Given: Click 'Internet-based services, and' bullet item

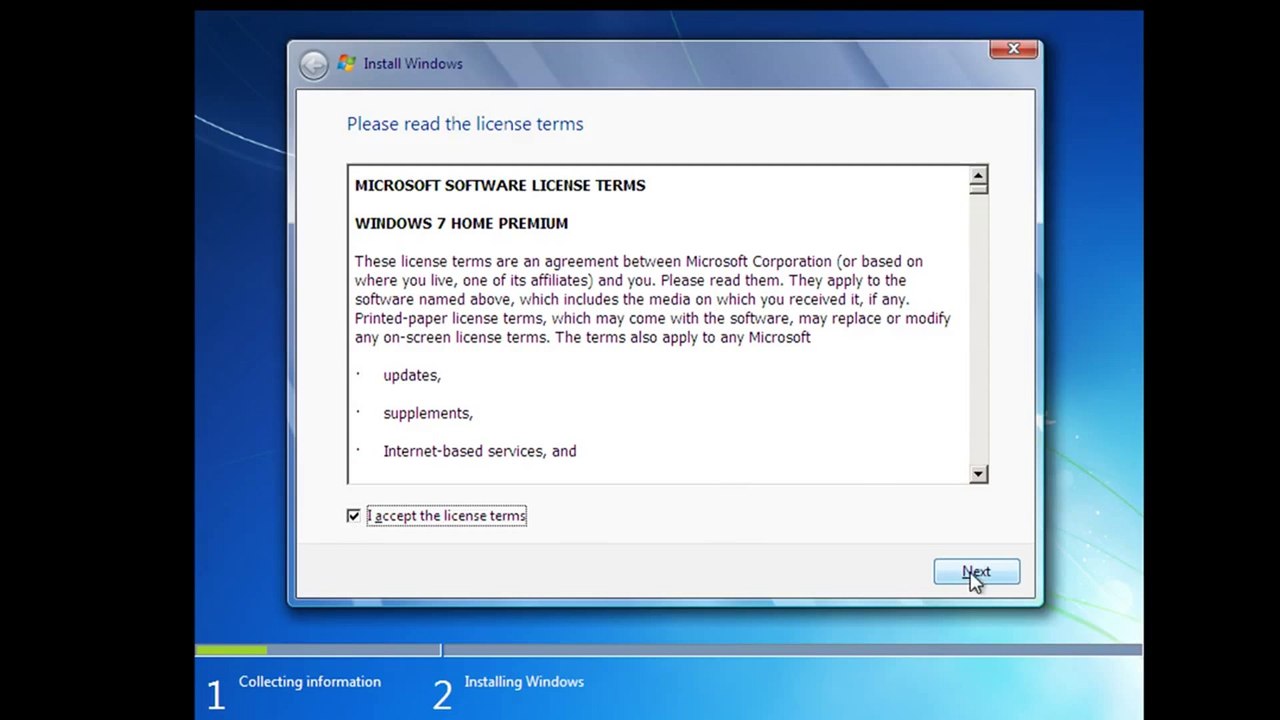Looking at the screenshot, I should coord(480,451).
